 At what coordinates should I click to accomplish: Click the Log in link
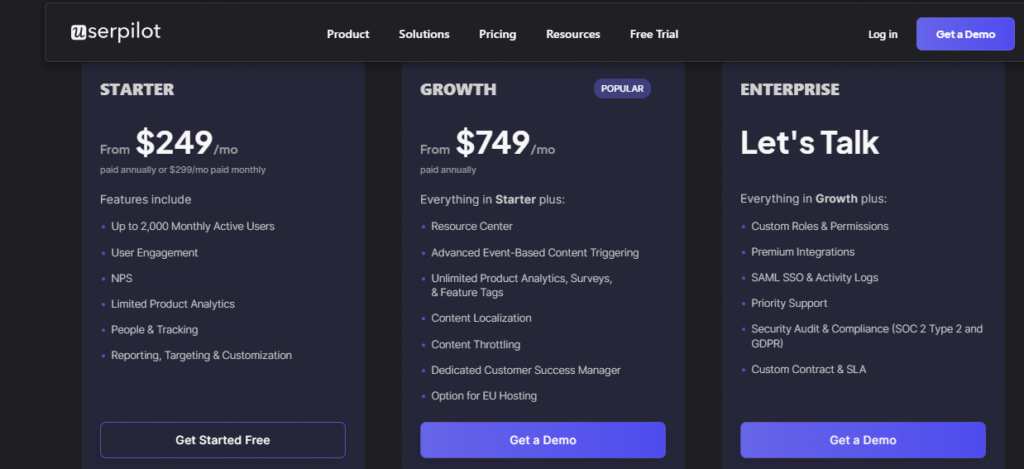click(x=882, y=34)
